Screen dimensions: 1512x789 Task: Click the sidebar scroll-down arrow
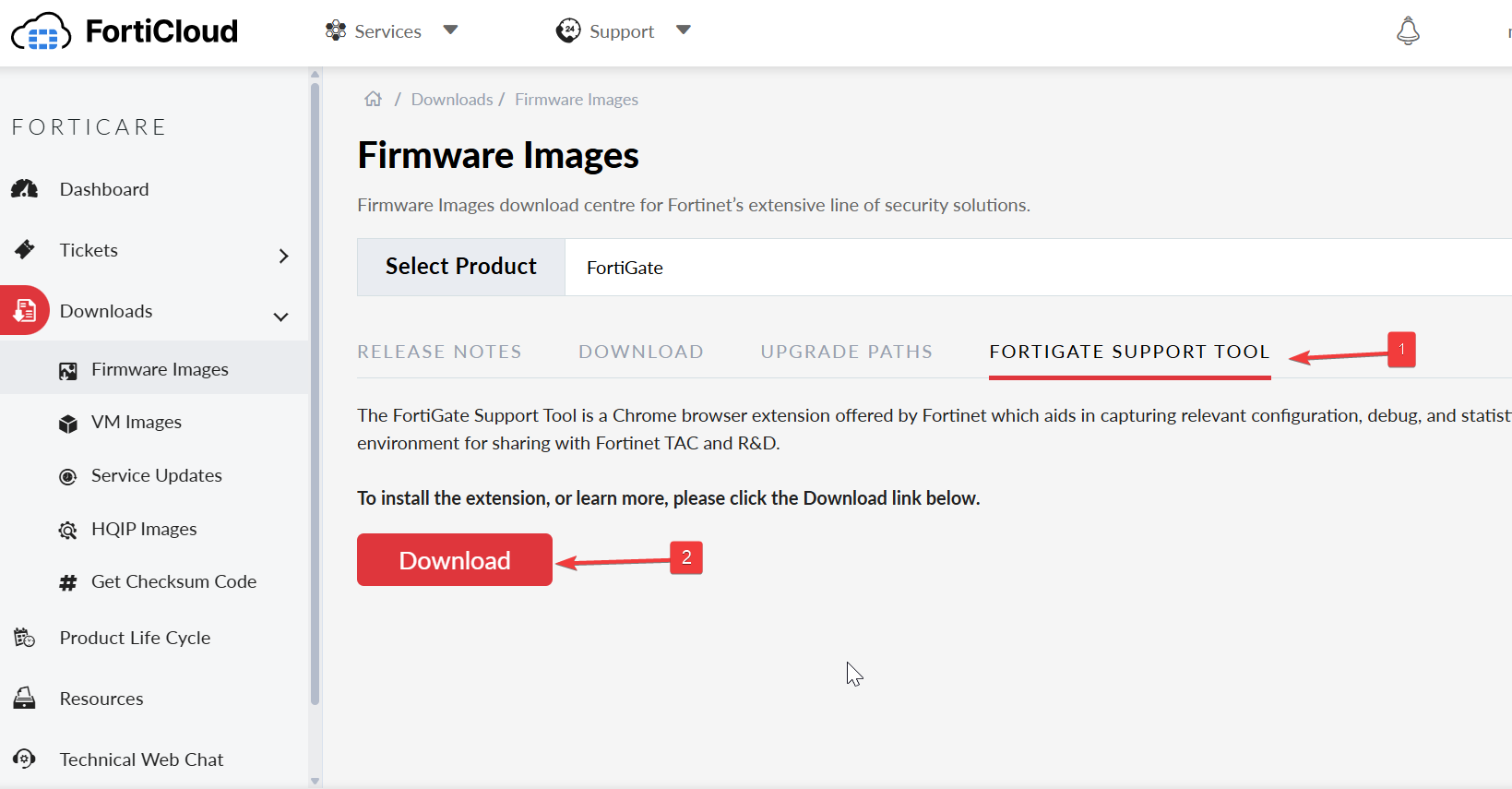(315, 781)
